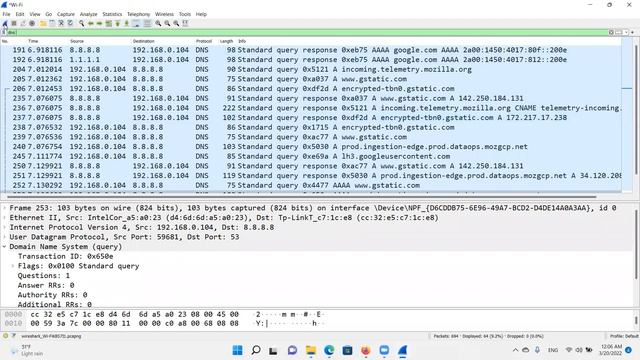The image size is (640, 360).
Task: Open File Explorer from the taskbar
Action: click(311, 350)
